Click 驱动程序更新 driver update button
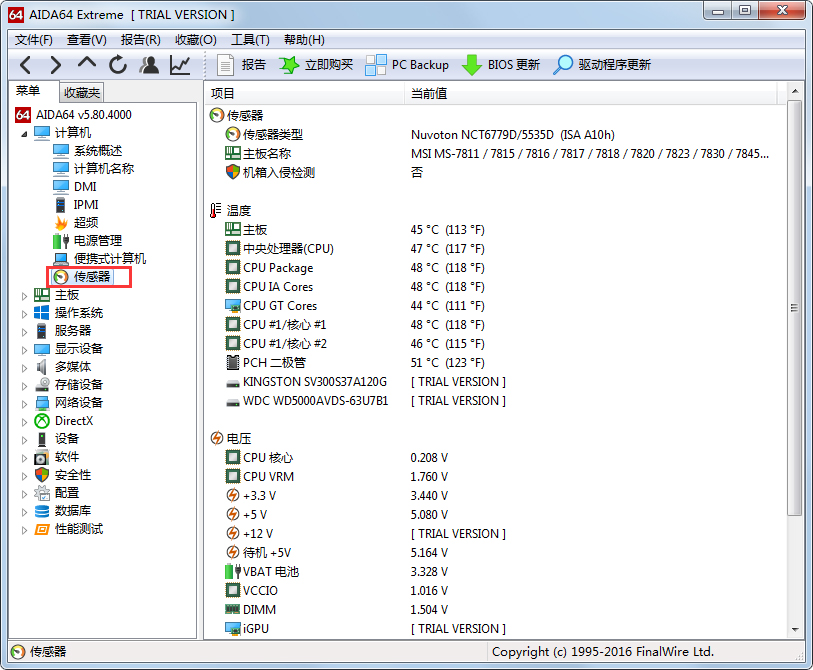This screenshot has width=813, height=670. pyautogui.click(x=602, y=65)
